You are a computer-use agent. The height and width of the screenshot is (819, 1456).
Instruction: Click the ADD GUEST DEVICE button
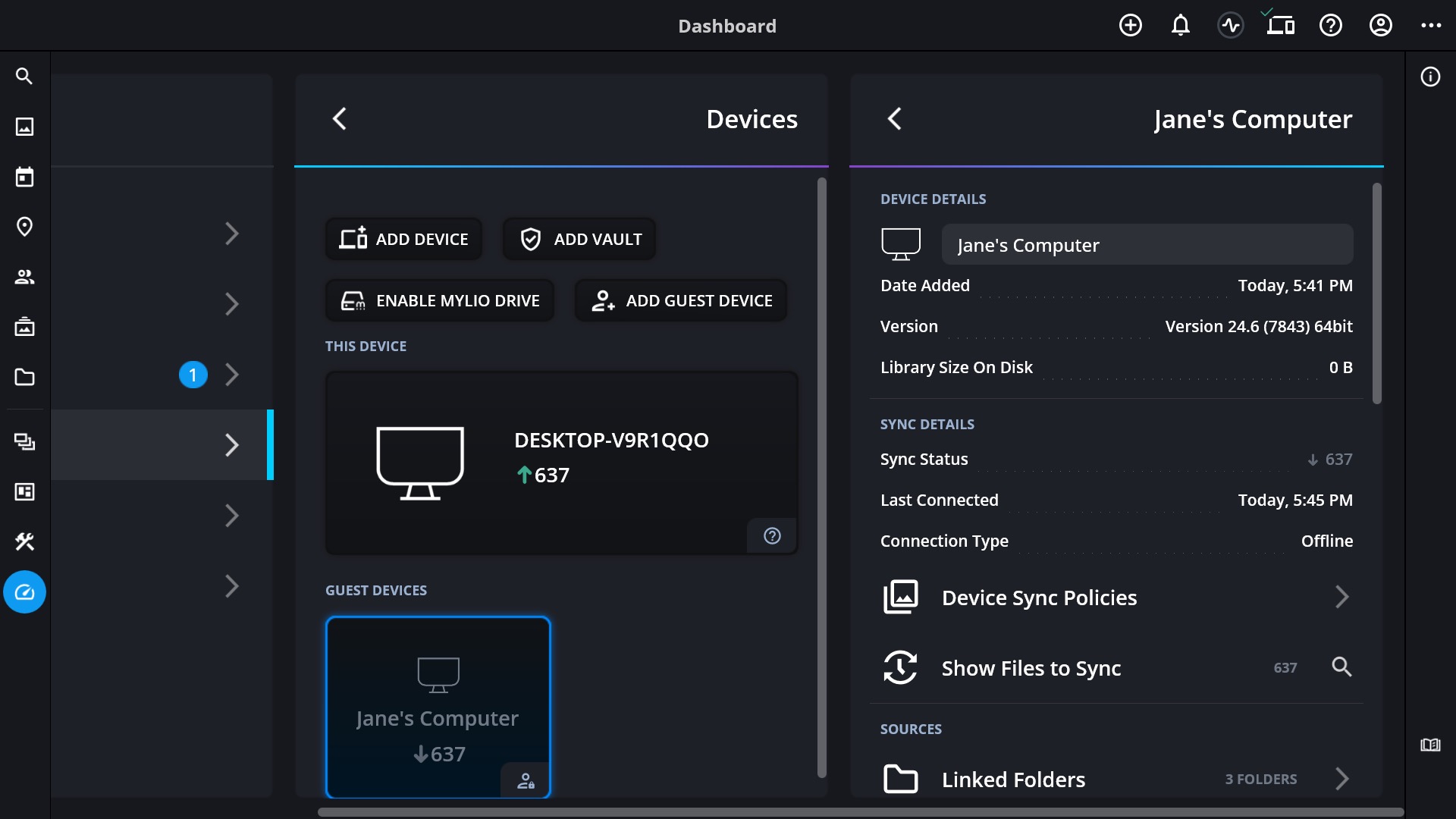(x=681, y=300)
